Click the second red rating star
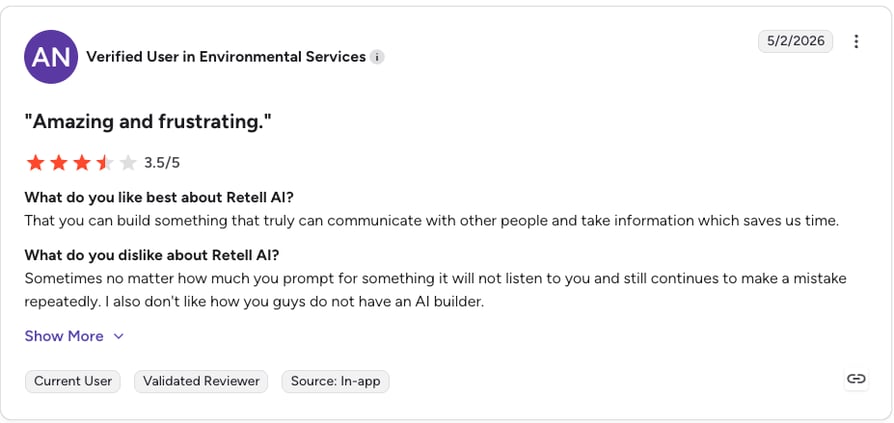The image size is (894, 423). pyautogui.click(x=59, y=163)
